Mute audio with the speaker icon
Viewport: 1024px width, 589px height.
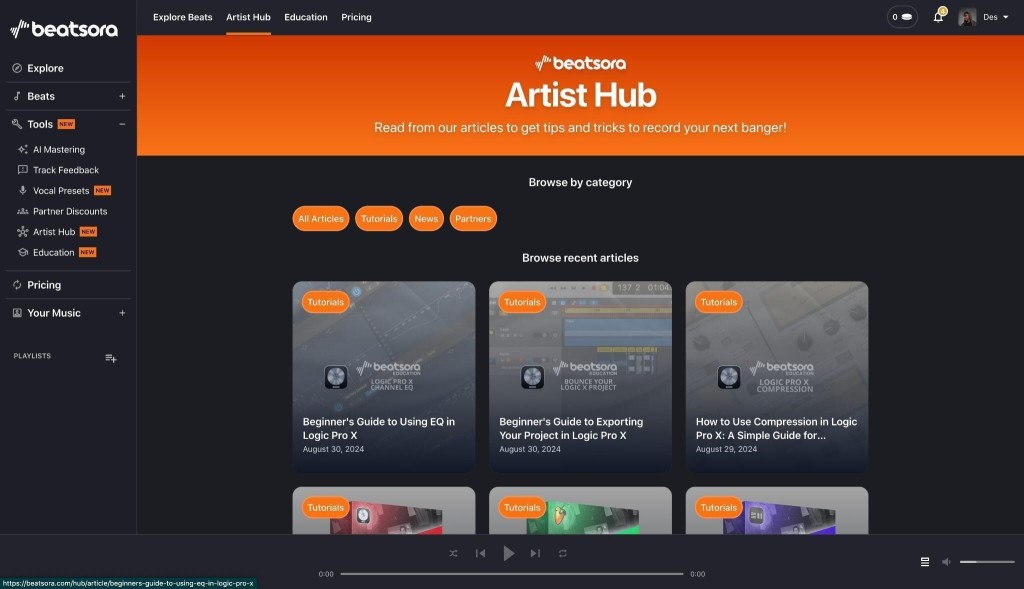(x=946, y=562)
